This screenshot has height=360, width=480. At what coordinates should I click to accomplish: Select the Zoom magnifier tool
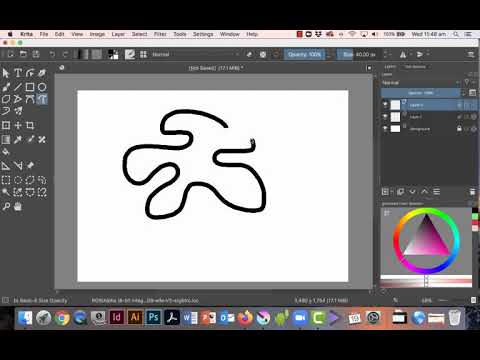click(6, 207)
